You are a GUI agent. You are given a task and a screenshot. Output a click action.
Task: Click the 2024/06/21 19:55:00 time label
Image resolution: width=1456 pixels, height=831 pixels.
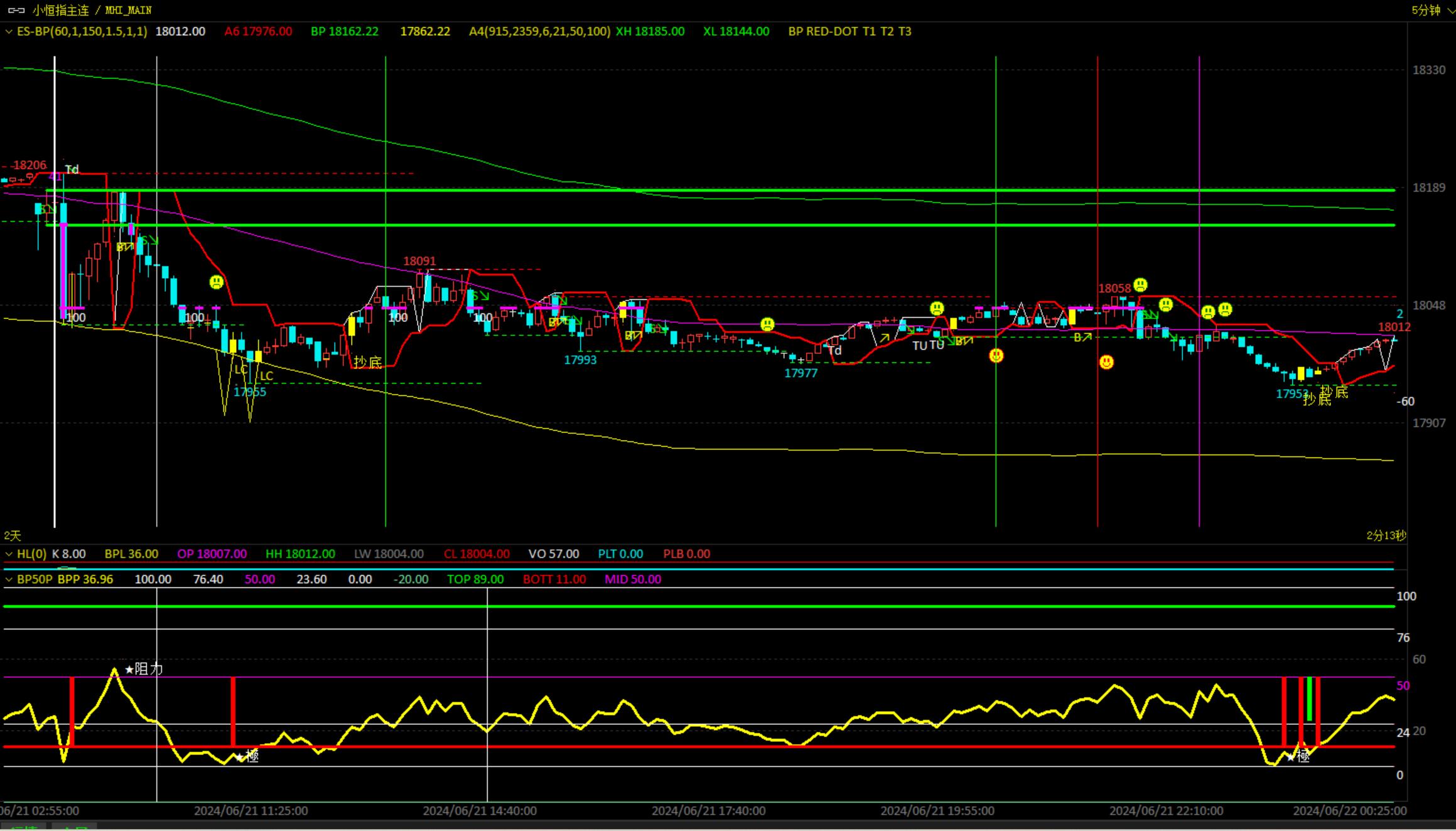point(937,811)
